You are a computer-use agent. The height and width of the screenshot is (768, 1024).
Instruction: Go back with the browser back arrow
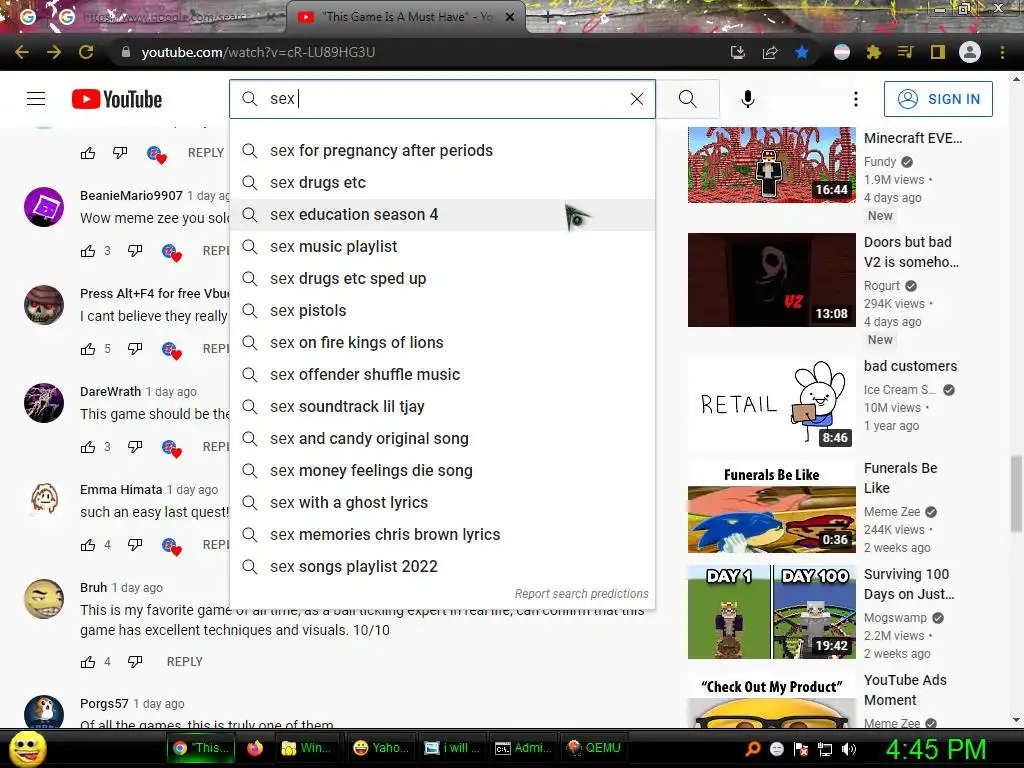coord(22,52)
